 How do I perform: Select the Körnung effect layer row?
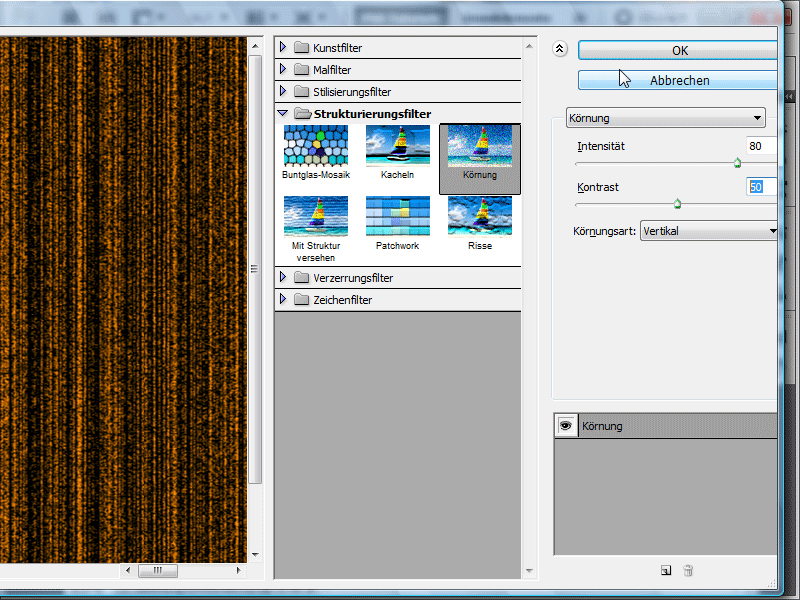pyautogui.click(x=665, y=426)
